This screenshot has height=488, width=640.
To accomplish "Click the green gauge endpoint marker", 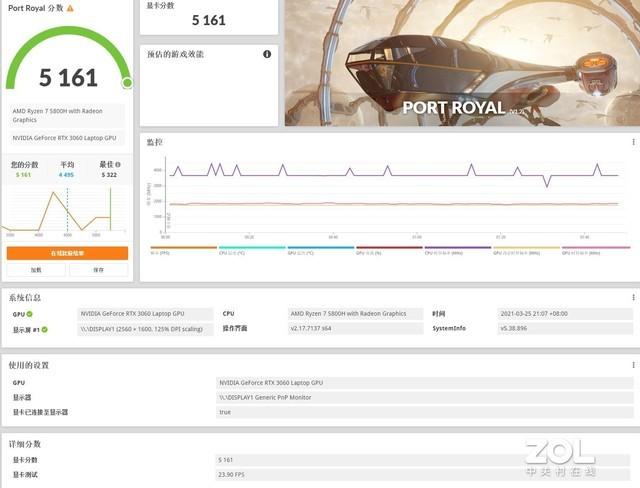I will coord(127,83).
